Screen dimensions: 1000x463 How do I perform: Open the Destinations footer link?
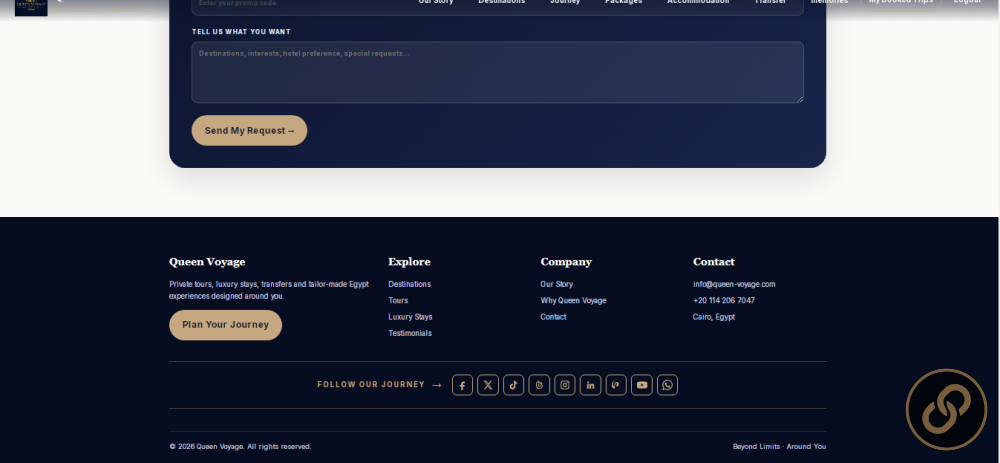pos(409,284)
